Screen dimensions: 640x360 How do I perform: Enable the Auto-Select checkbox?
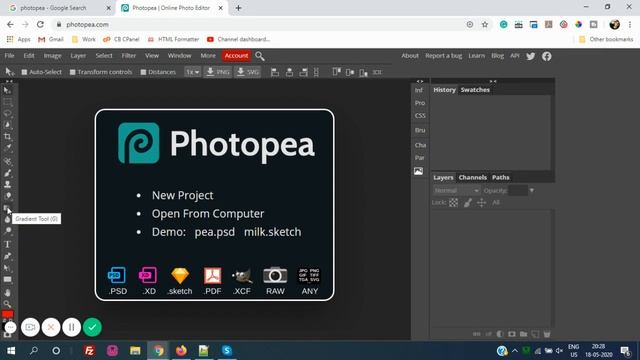(24, 72)
